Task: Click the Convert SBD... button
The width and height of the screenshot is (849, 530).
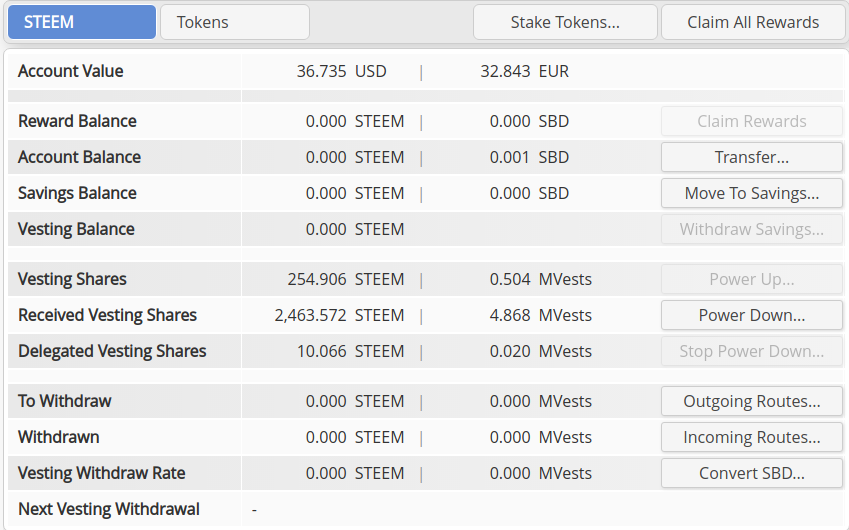Action: tap(752, 473)
